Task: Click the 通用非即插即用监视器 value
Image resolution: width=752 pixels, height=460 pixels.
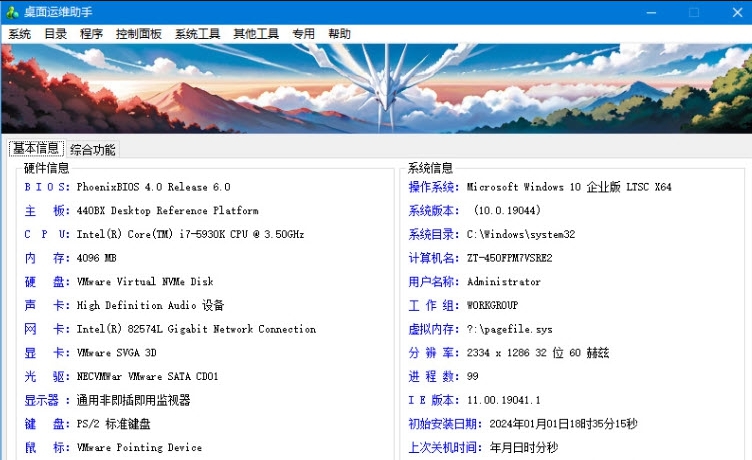Action: point(133,400)
